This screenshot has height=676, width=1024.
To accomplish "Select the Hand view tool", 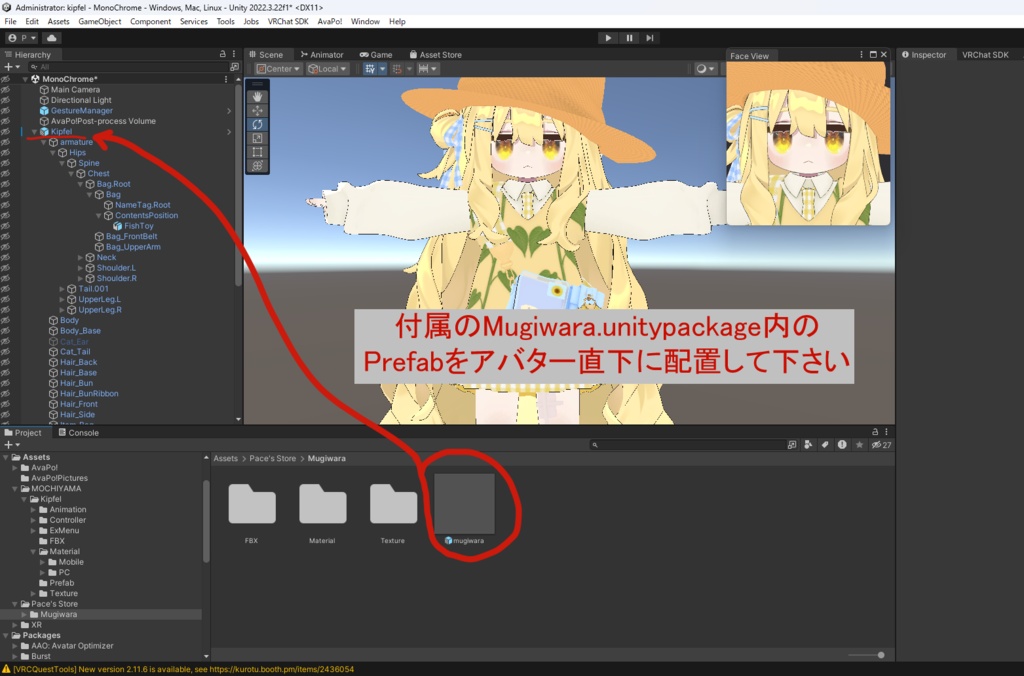I will 257,97.
